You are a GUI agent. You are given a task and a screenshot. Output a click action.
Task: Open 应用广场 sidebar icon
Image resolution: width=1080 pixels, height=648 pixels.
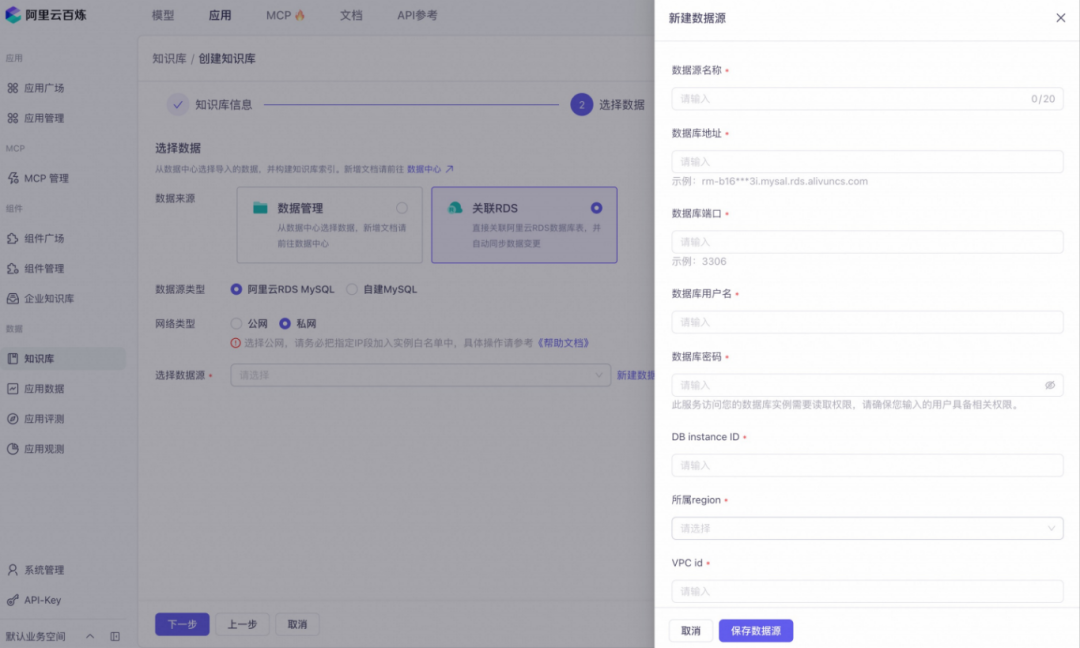click(x=12, y=88)
